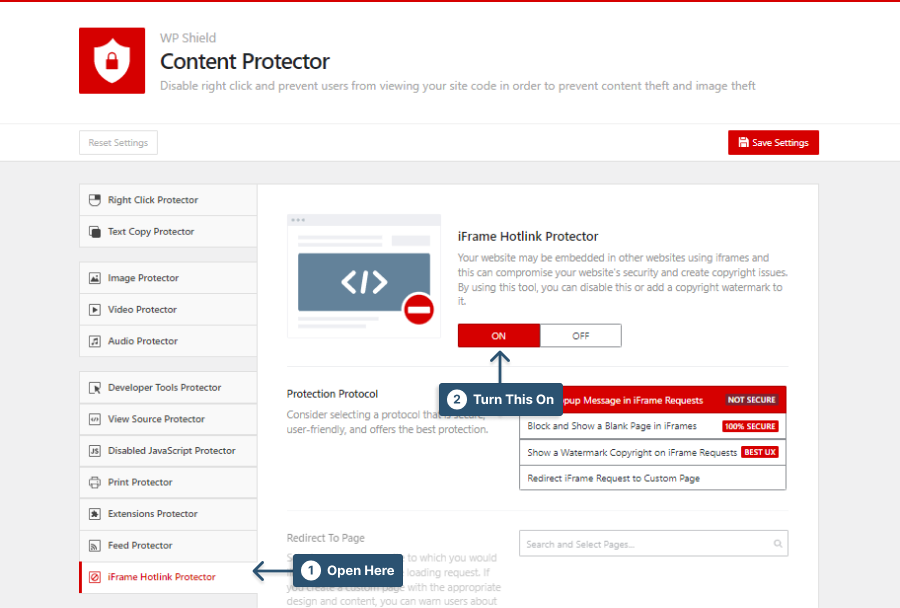This screenshot has width=900, height=608.
Task: Open the View Source Protector tab
Action: click(x=168, y=419)
